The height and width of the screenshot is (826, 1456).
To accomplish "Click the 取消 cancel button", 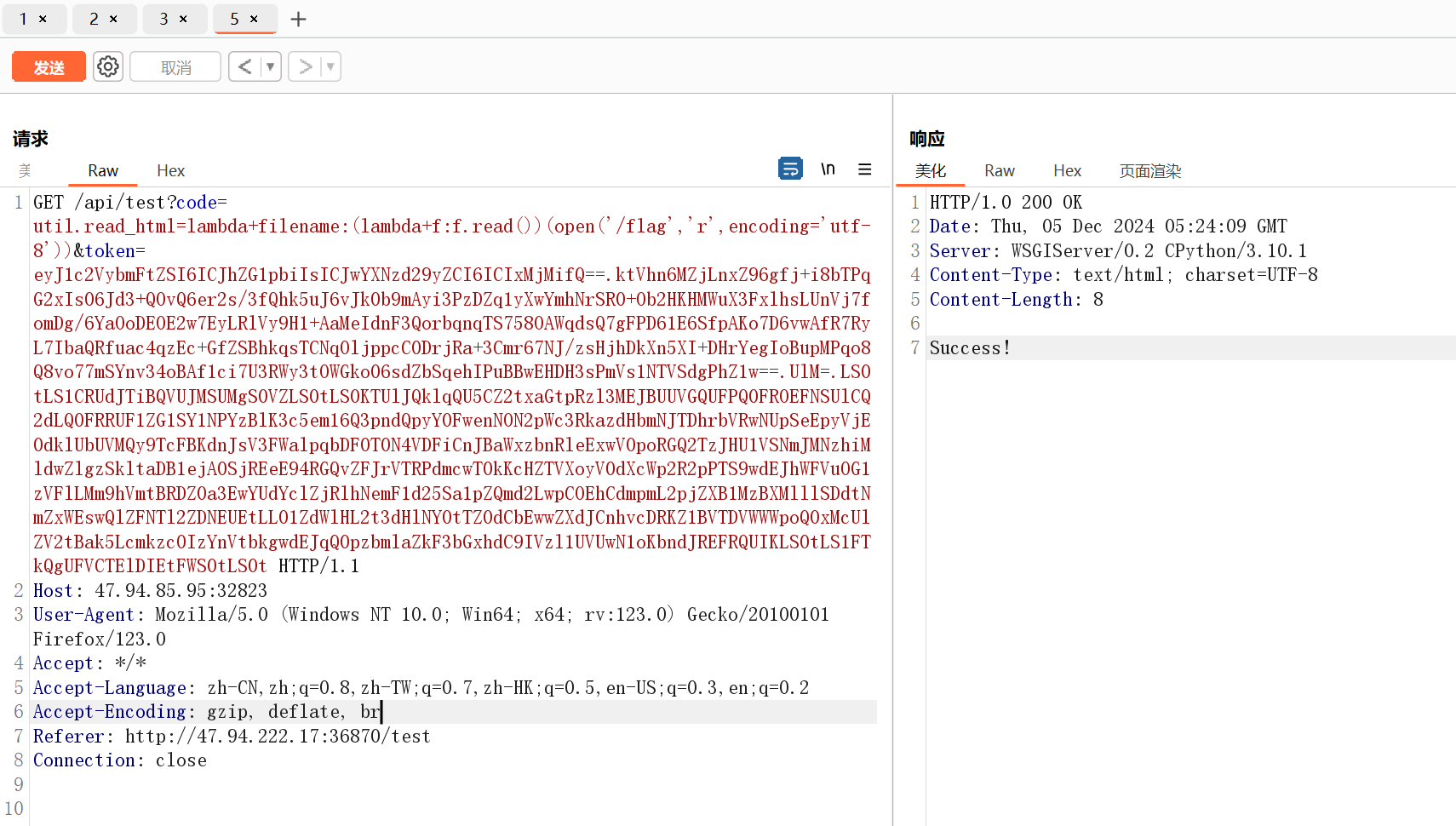I will (x=175, y=66).
